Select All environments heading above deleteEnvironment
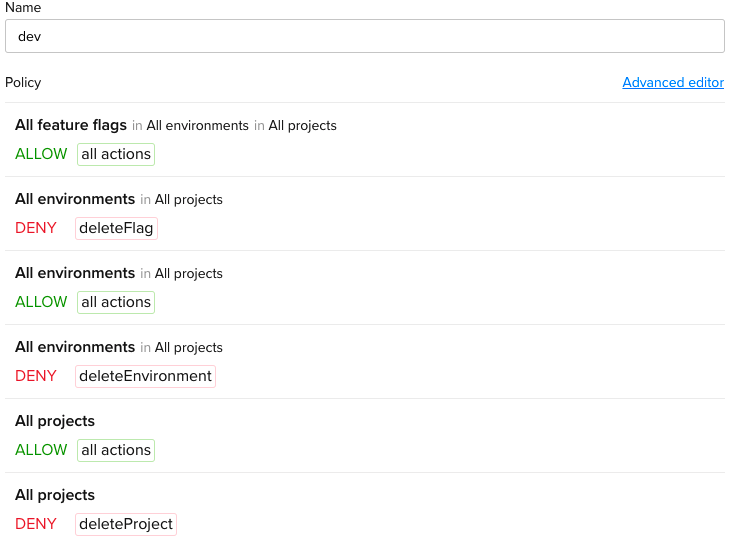730x545 pixels. click(x=75, y=347)
